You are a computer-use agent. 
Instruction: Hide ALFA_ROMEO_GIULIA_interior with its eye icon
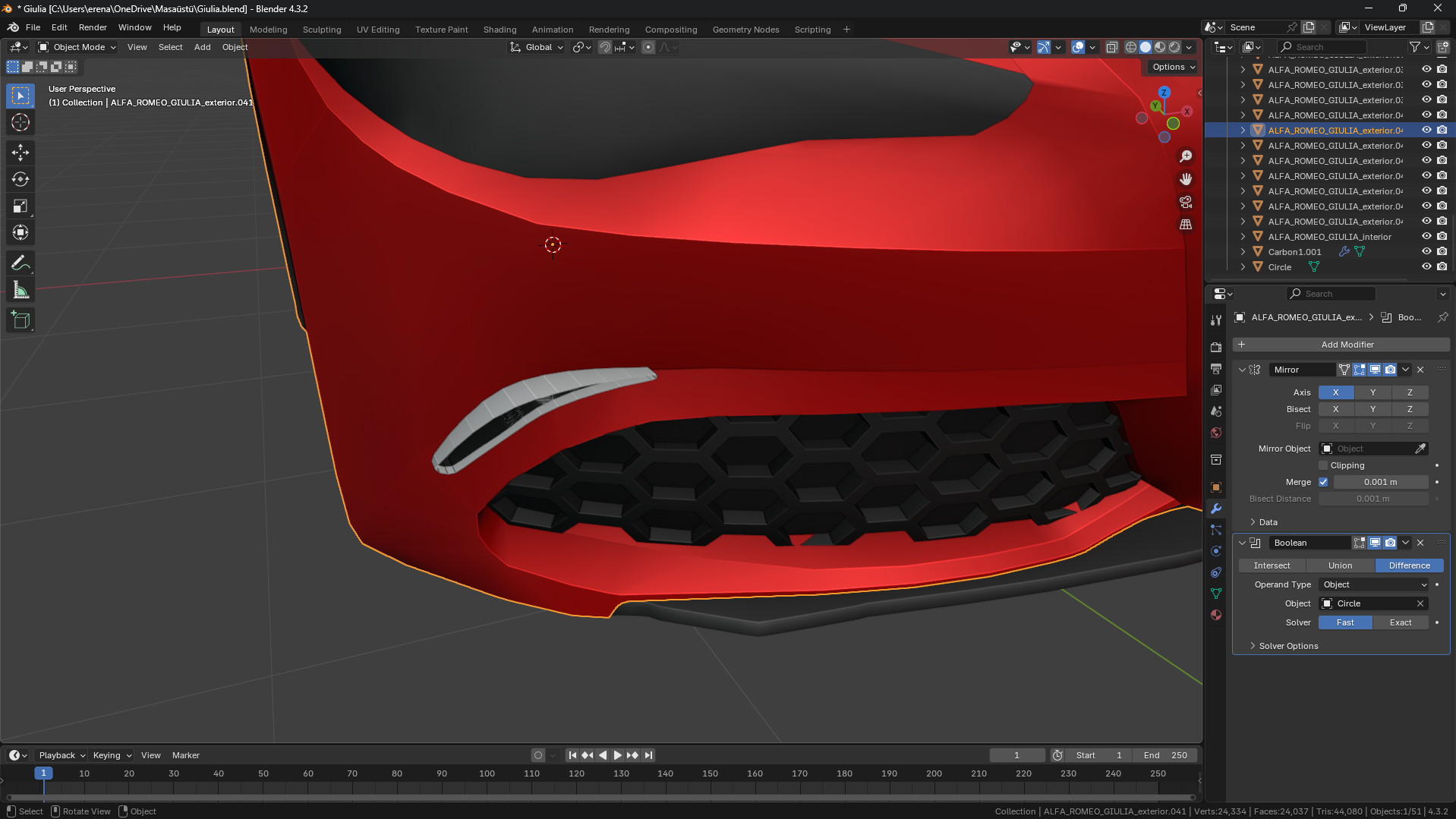click(1426, 236)
